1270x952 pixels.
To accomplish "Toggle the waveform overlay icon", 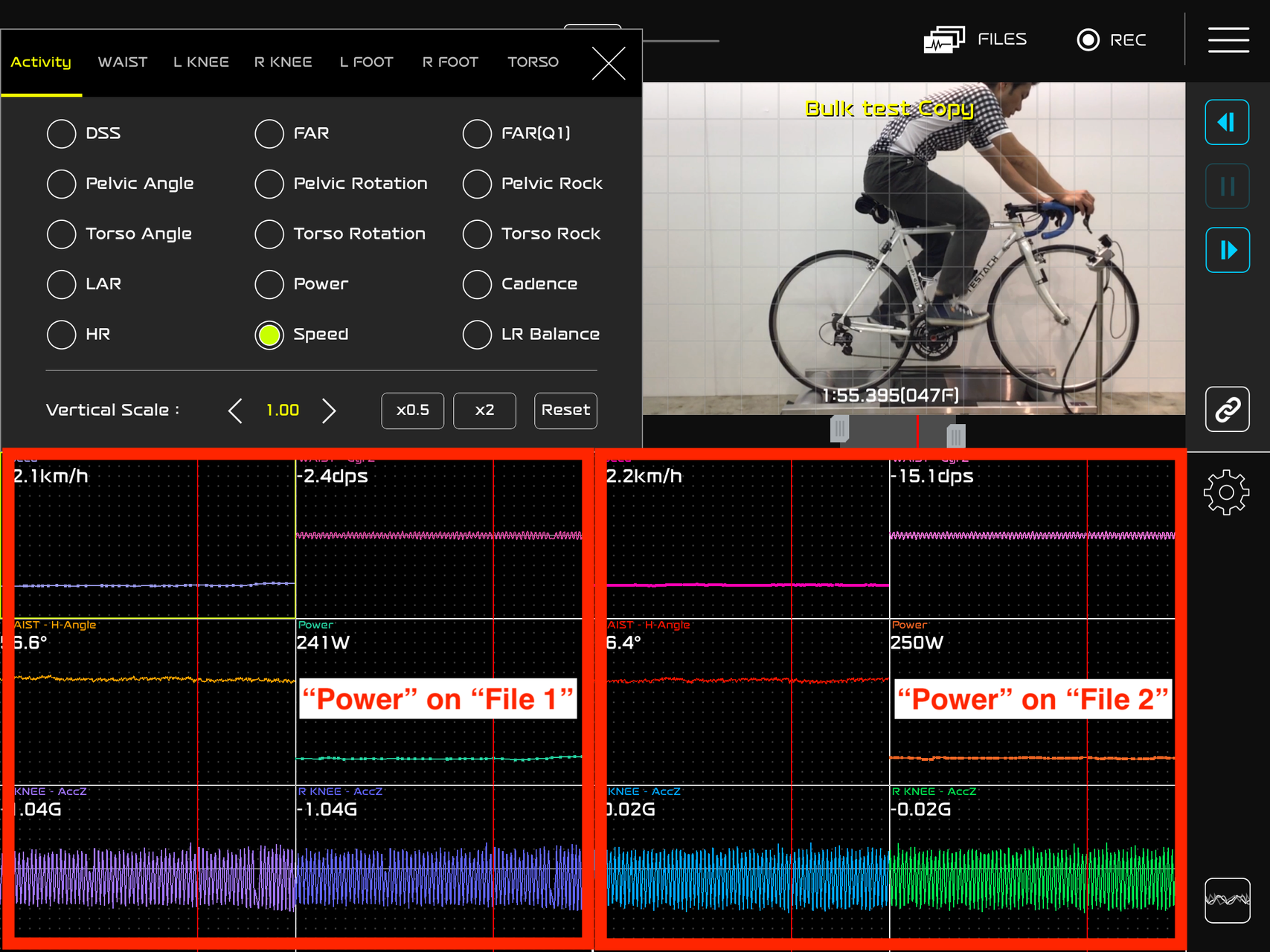I will (1227, 900).
